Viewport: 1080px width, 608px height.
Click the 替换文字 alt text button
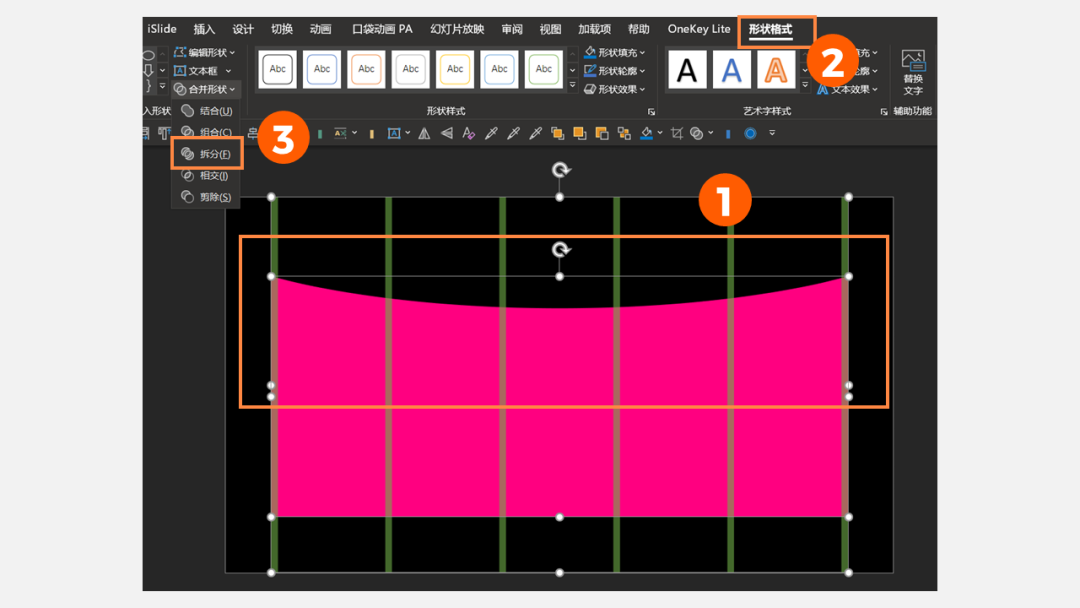coord(913,71)
